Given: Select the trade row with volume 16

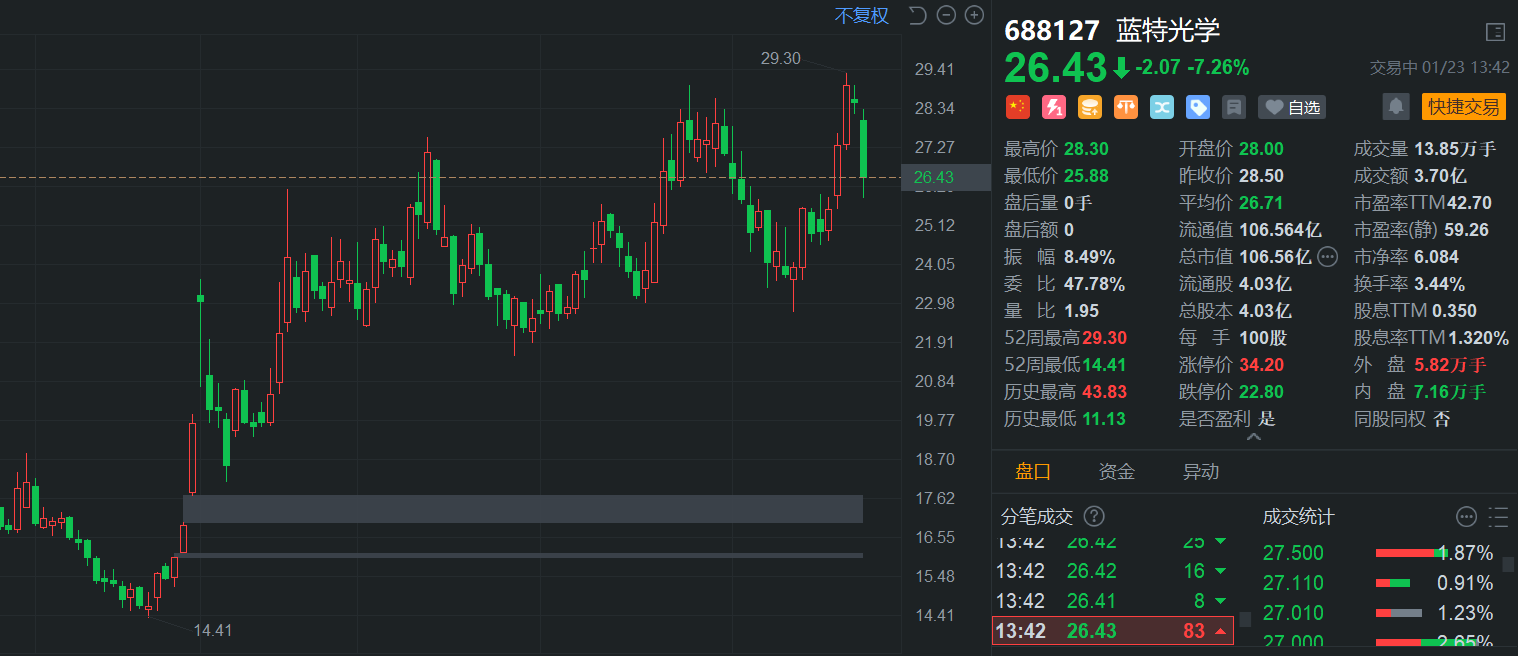Looking at the screenshot, I should coord(1112,571).
